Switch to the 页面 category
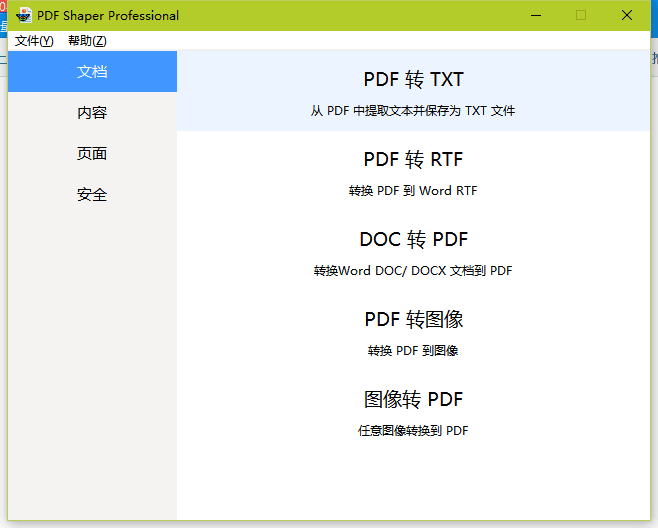The height and width of the screenshot is (528, 658). pyautogui.click(x=92, y=154)
